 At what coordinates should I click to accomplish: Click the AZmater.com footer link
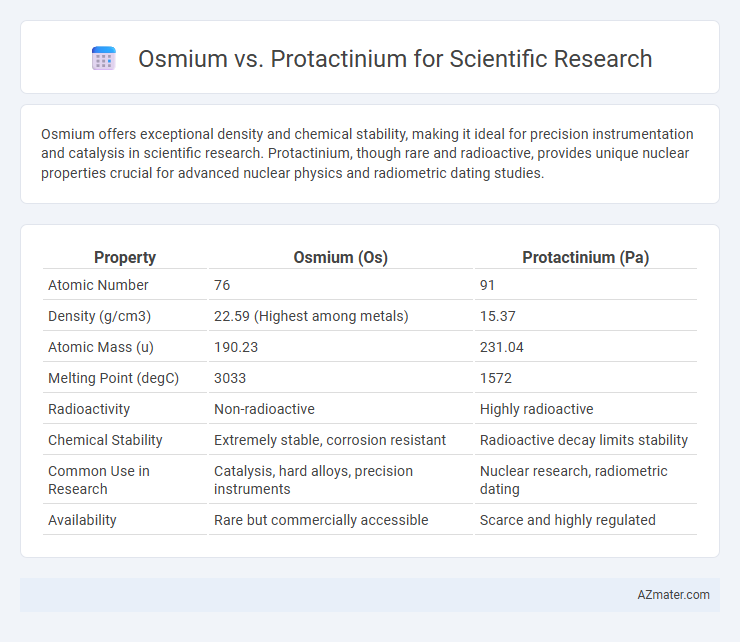tap(673, 595)
